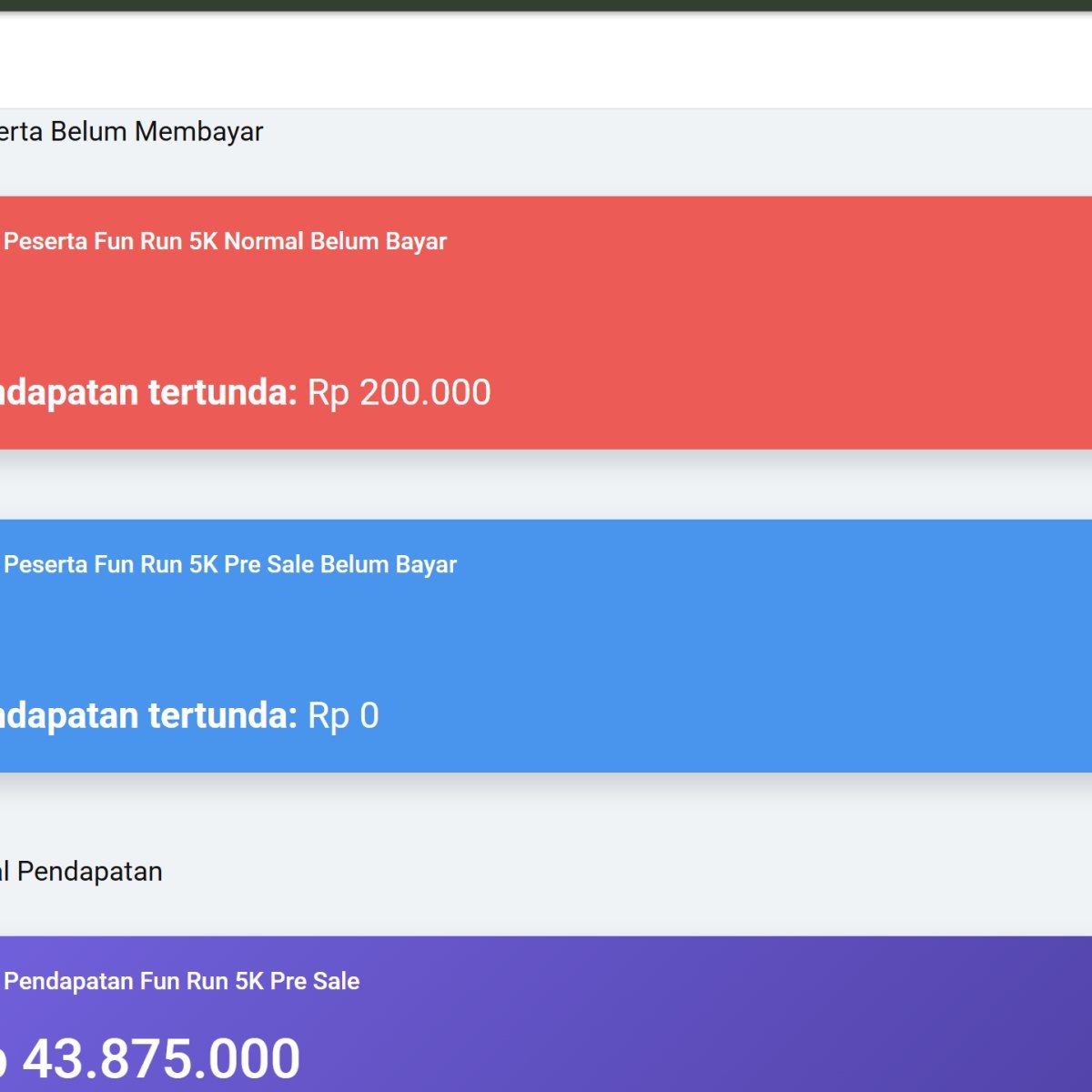Click the 'Pendapatan' section heading
1092x1092 pixels.
click(x=82, y=872)
